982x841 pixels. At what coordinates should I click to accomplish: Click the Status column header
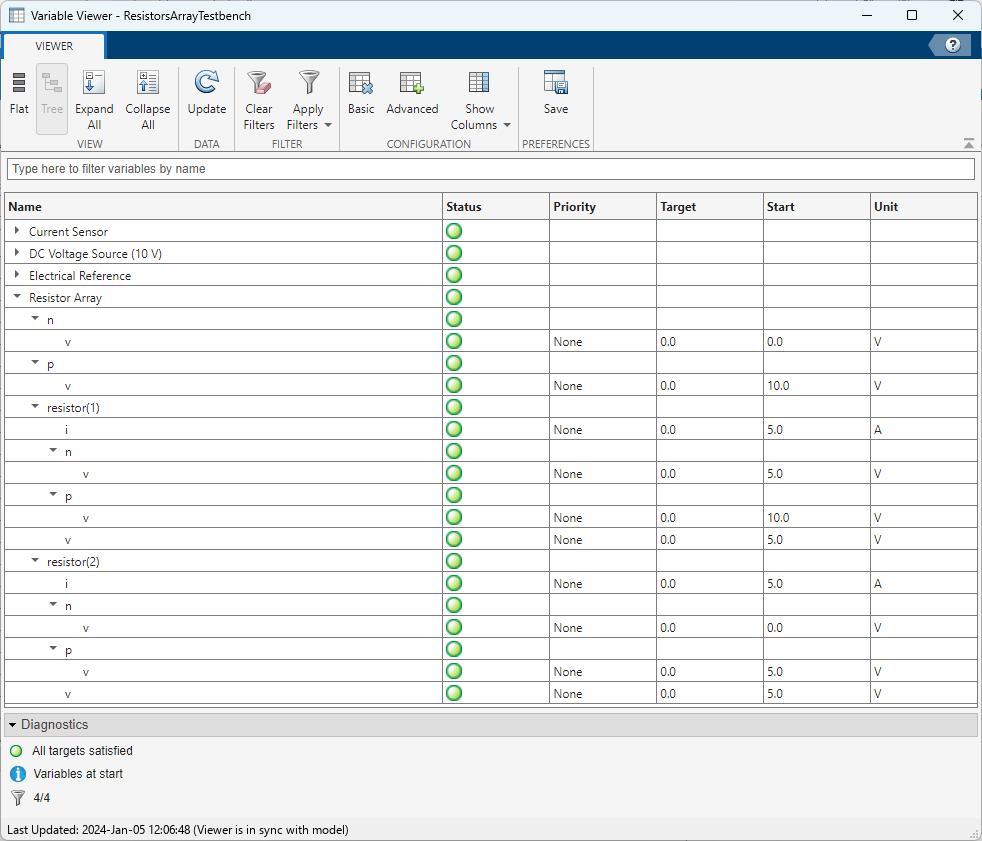495,207
